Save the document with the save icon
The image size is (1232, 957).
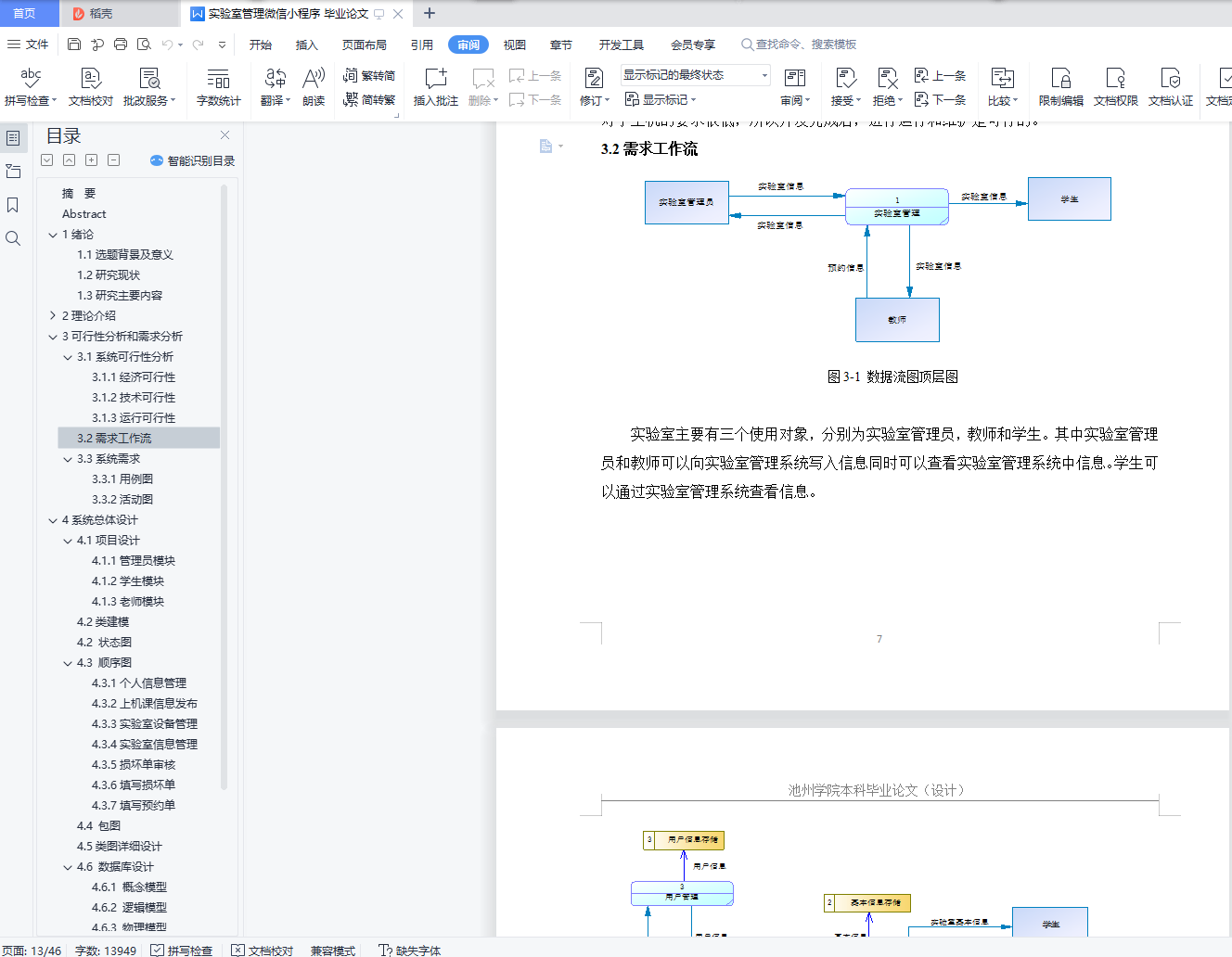pos(74,45)
